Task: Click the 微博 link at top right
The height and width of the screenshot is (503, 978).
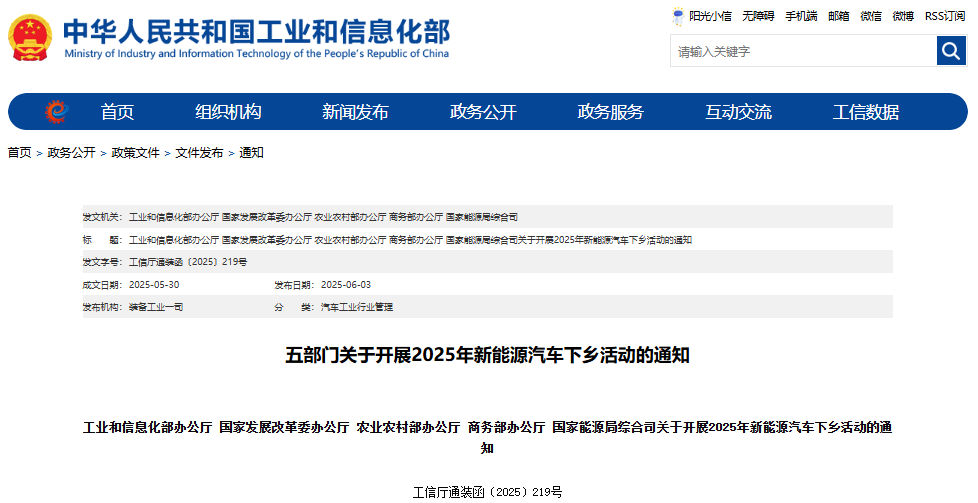Action: [x=903, y=16]
